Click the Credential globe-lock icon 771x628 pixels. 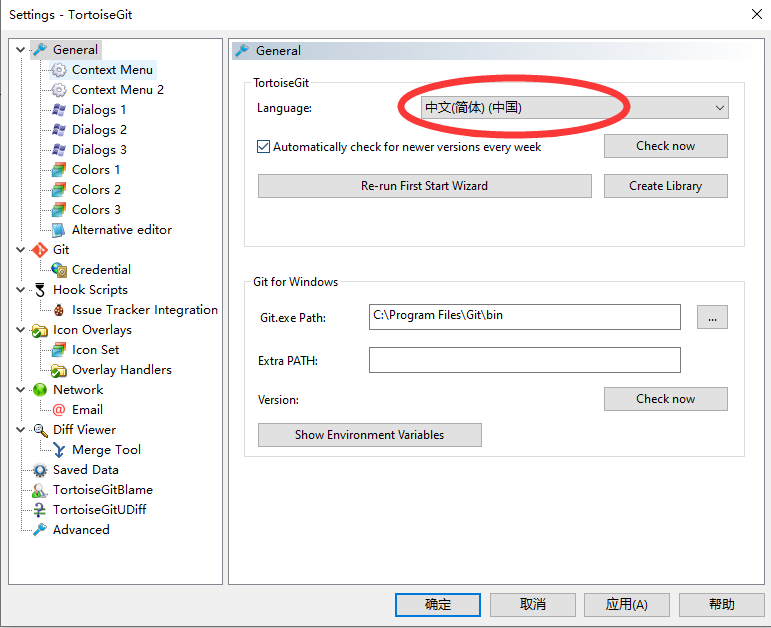pyautogui.click(x=59, y=269)
